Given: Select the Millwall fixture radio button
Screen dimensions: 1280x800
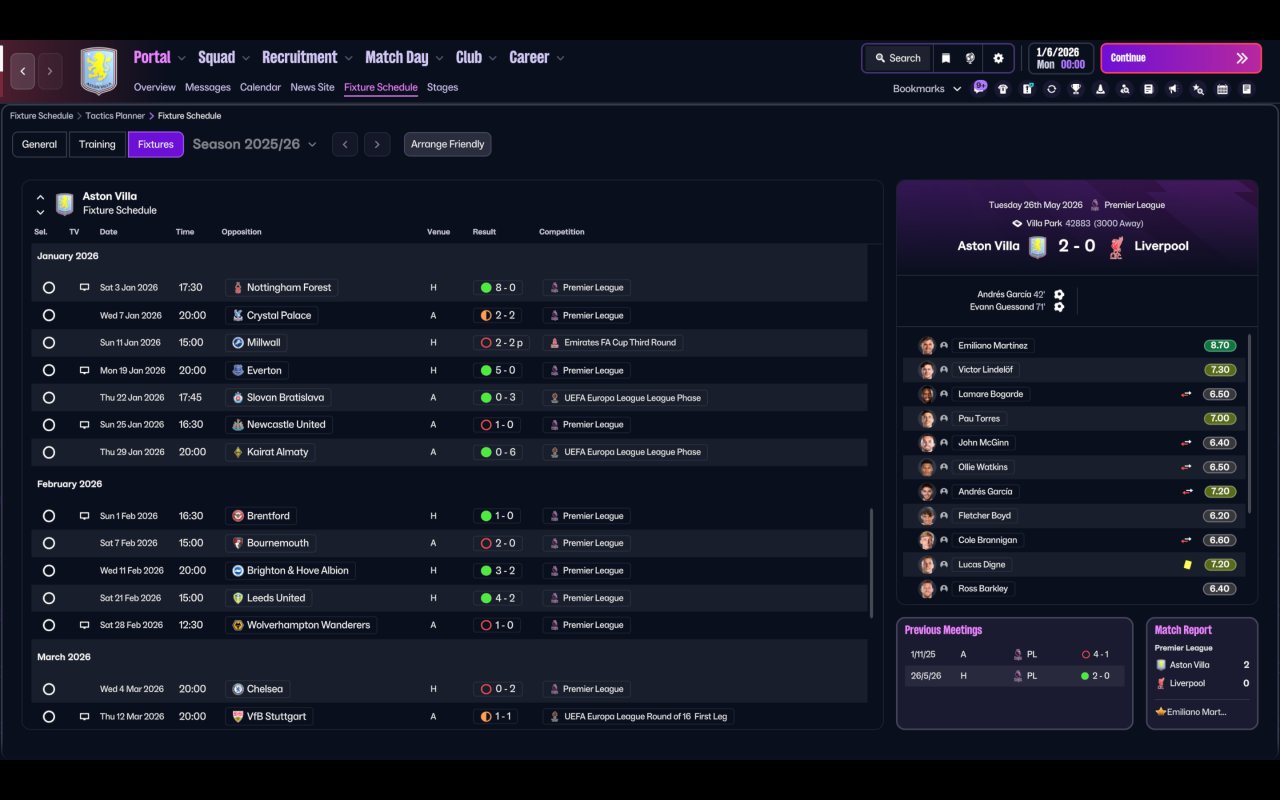Looking at the screenshot, I should pyautogui.click(x=49, y=343).
